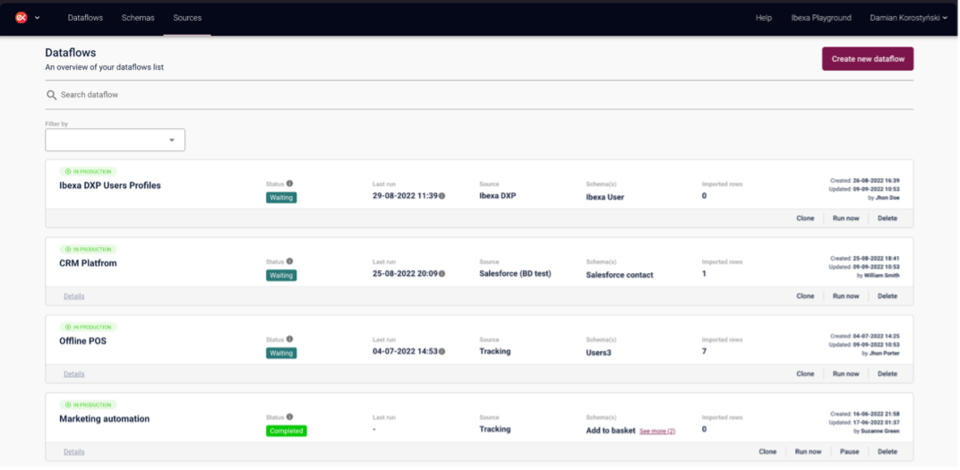Open the Help menu item
Screen dimensions: 960x470
pyautogui.click(x=763, y=18)
